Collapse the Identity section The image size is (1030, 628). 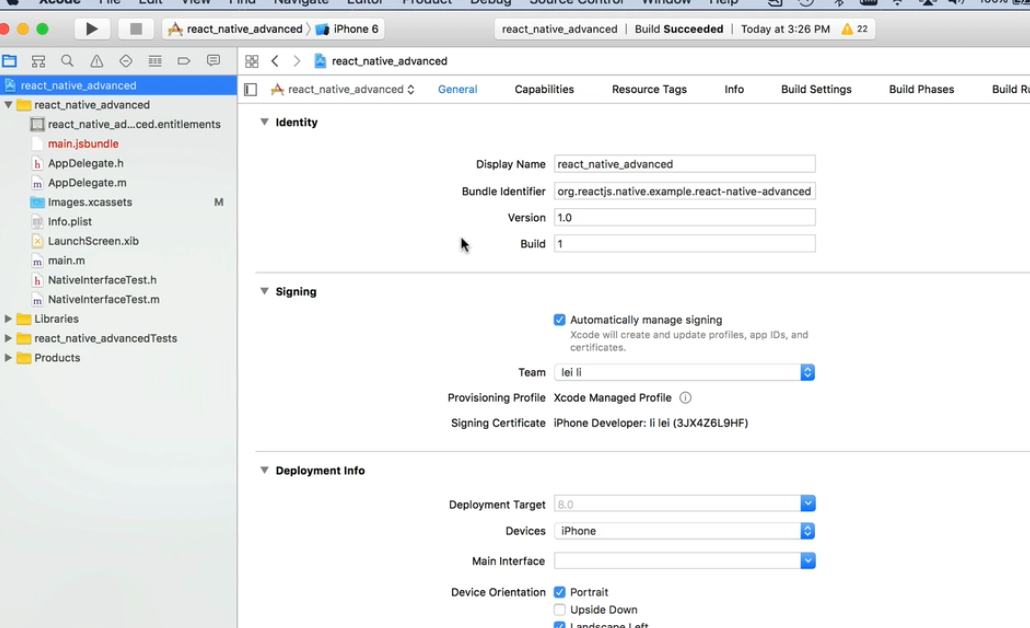click(264, 122)
